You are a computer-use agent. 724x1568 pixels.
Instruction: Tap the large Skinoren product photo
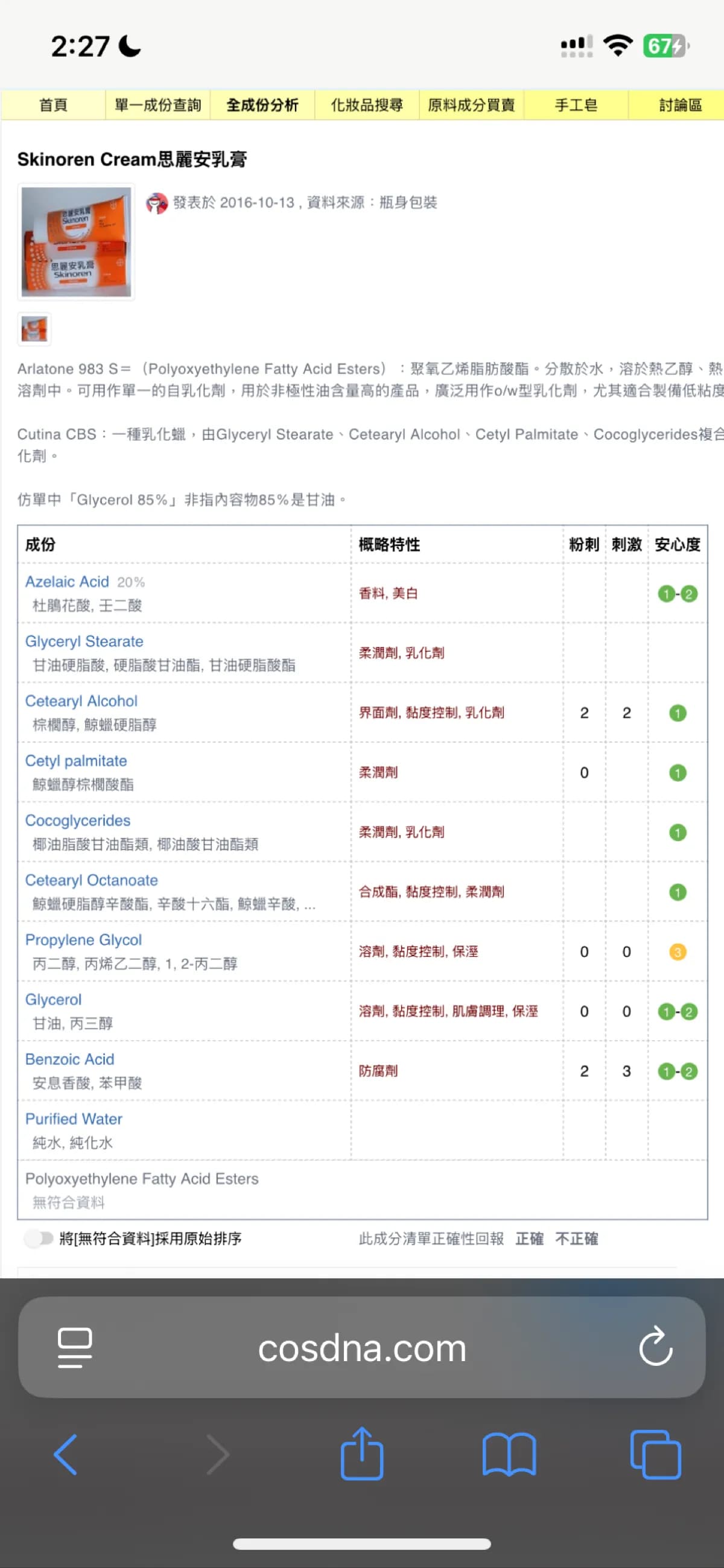(x=76, y=242)
